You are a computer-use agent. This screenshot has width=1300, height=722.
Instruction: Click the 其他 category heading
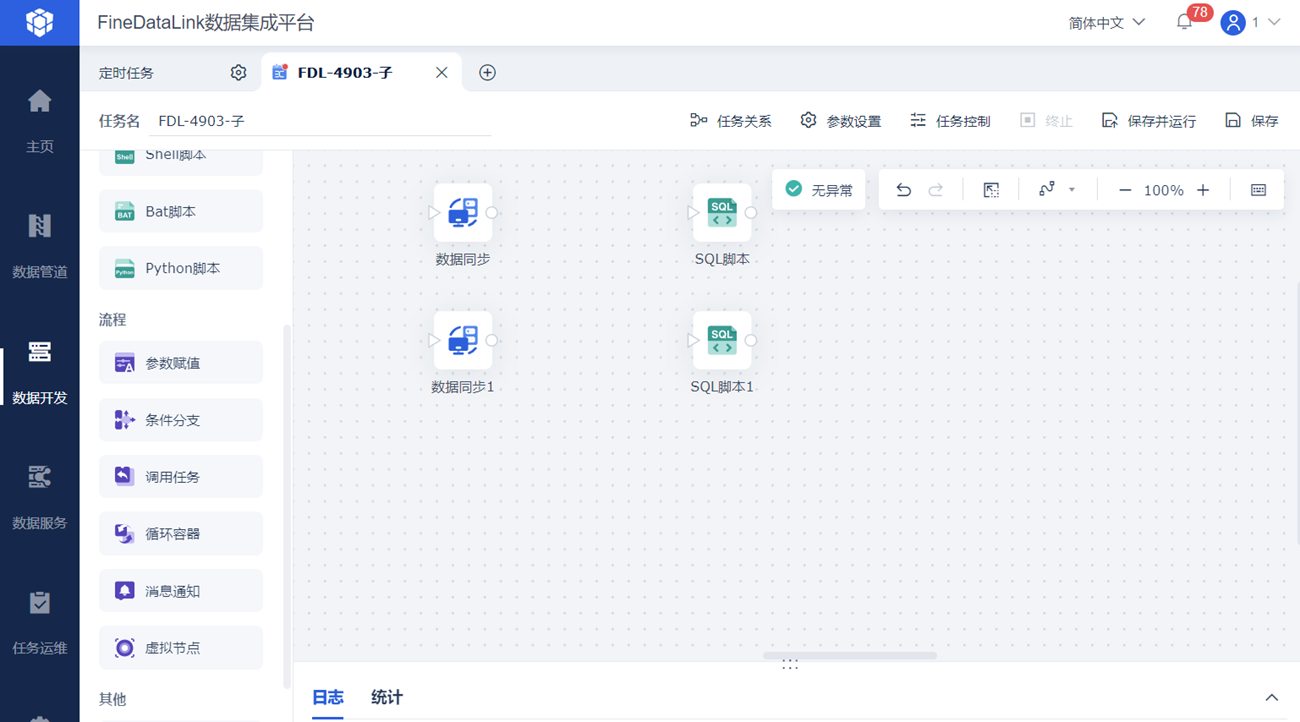point(112,699)
